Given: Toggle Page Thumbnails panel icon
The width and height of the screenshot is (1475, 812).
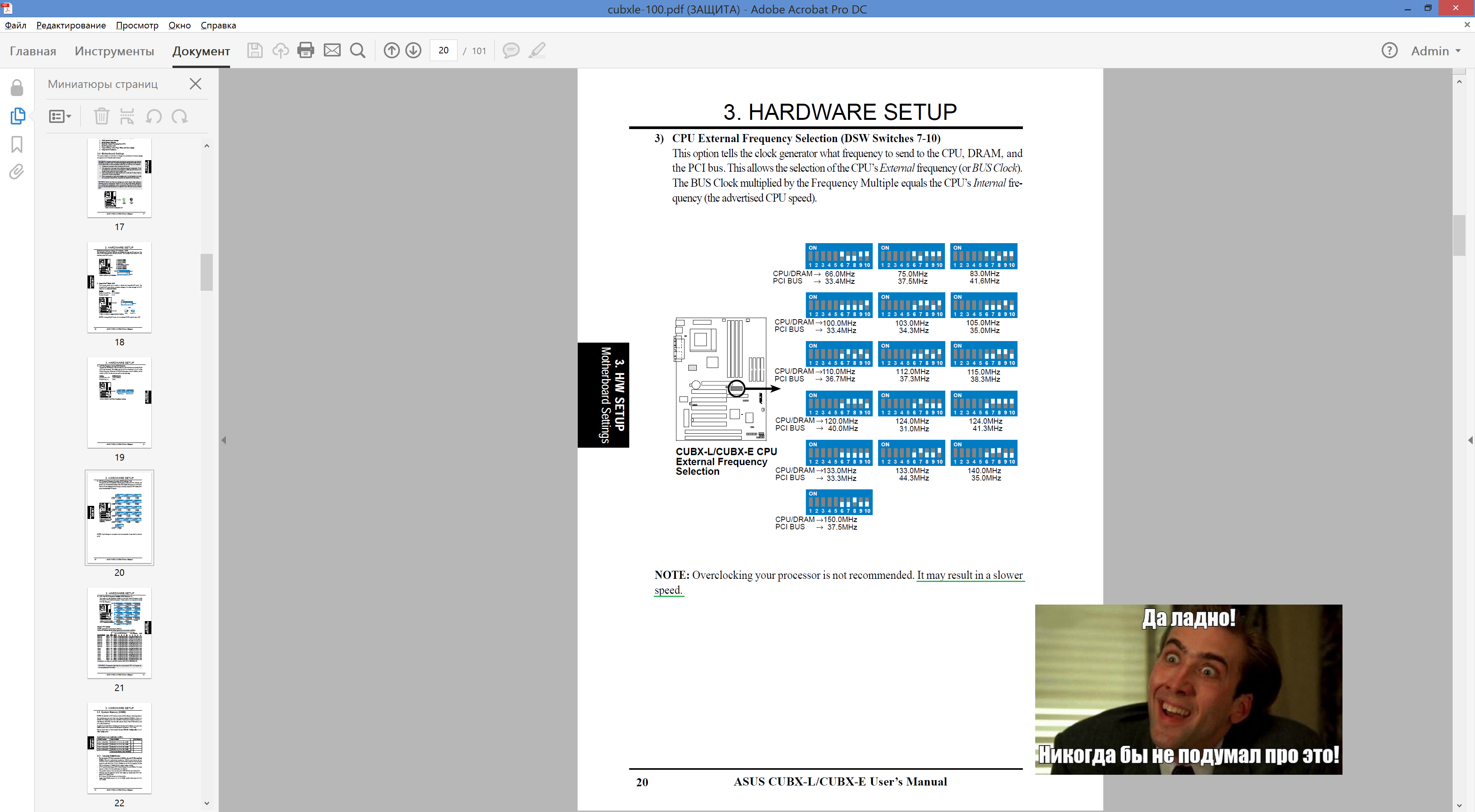Looking at the screenshot, I should pos(17,116).
